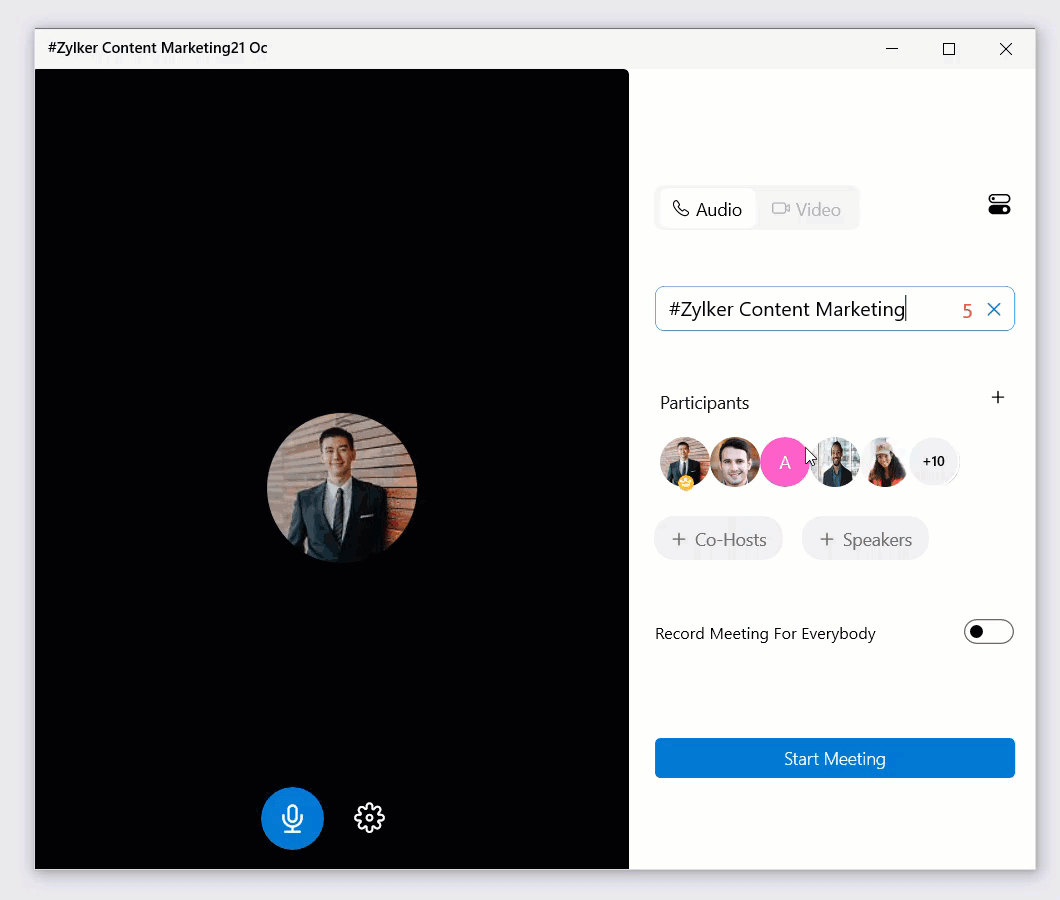Image resolution: width=1060 pixels, height=900 pixels.
Task: Select the woman with cap participant avatar
Action: (x=885, y=462)
